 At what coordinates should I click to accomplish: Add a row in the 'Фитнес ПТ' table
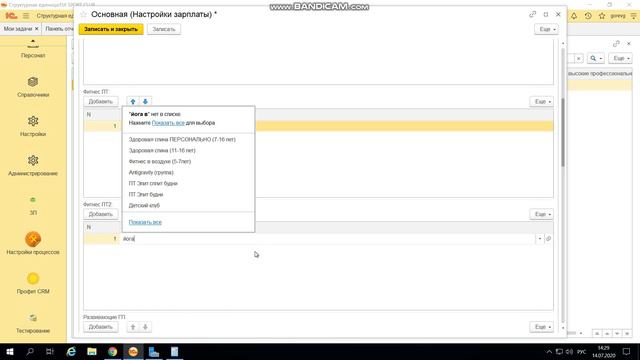[100, 101]
